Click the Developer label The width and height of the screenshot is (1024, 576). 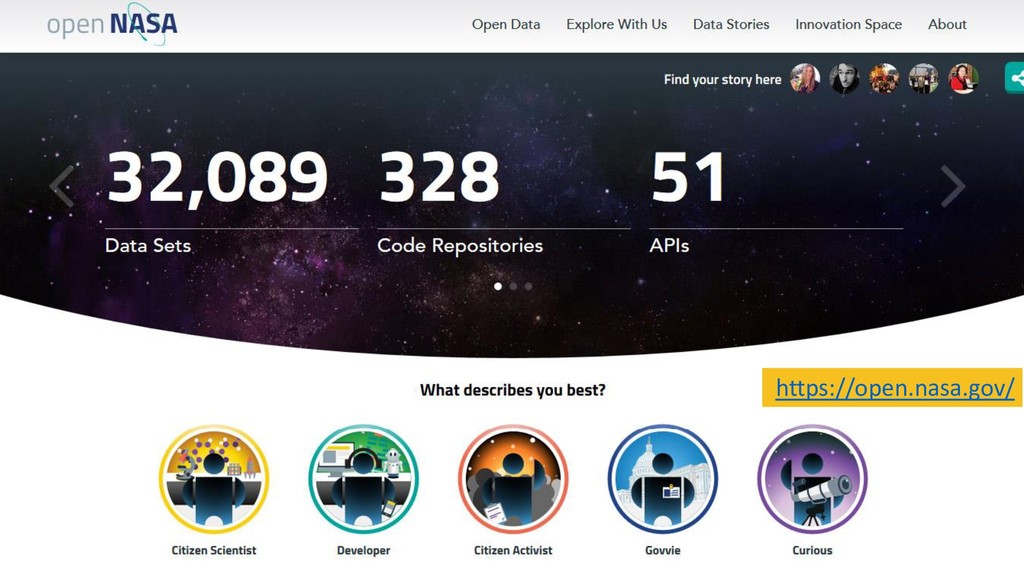[363, 551]
